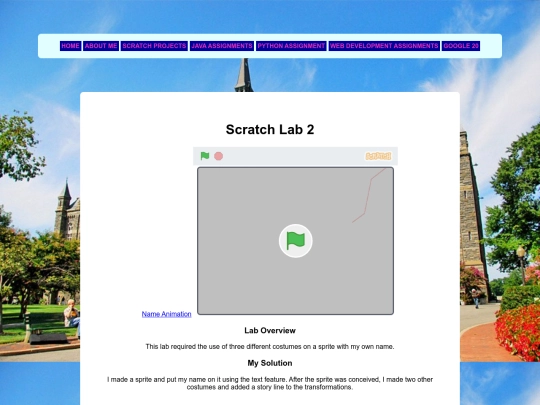Click the red stop button in Scratch player
Viewport: 540px width, 405px height.
click(218, 156)
